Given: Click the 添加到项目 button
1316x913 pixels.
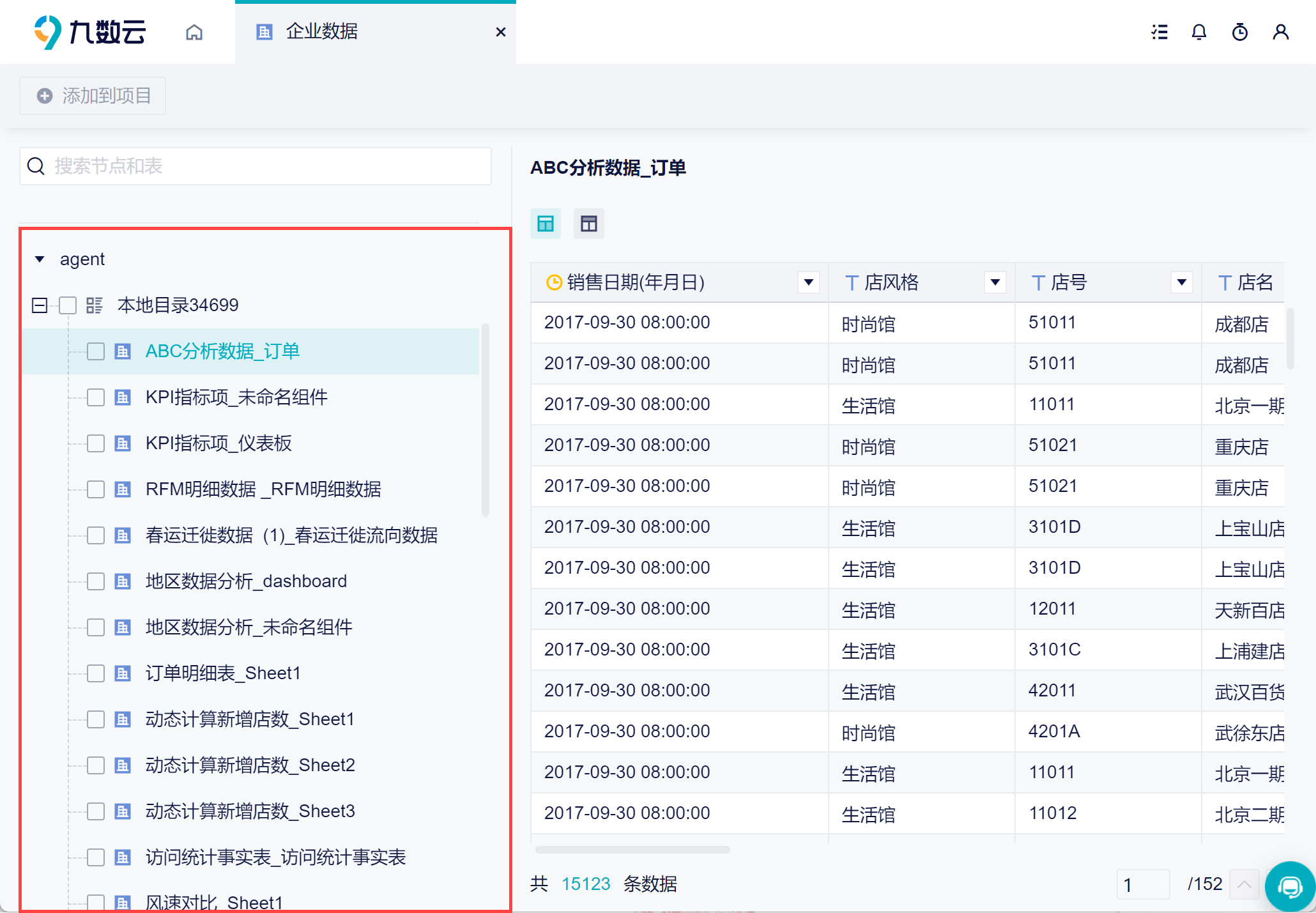Looking at the screenshot, I should [93, 96].
